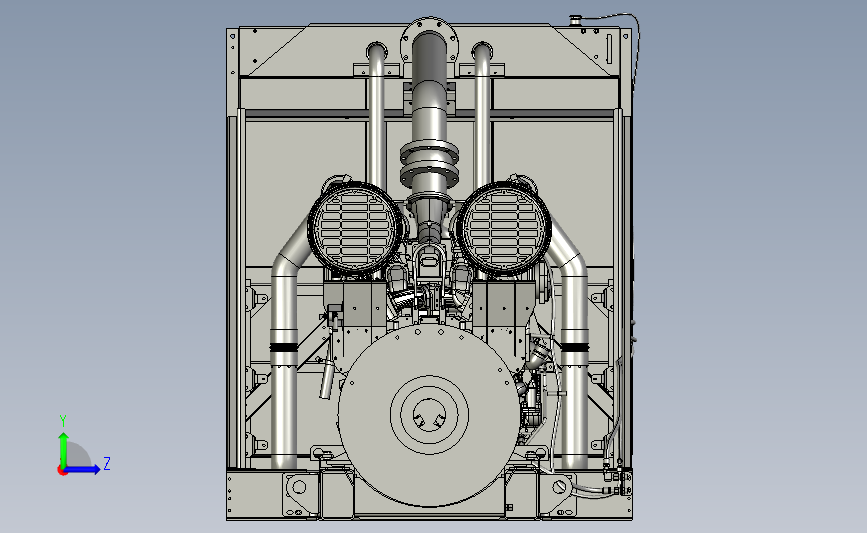Select the right base frame mounting bracket hole
This screenshot has height=533, width=867.
(x=559, y=487)
